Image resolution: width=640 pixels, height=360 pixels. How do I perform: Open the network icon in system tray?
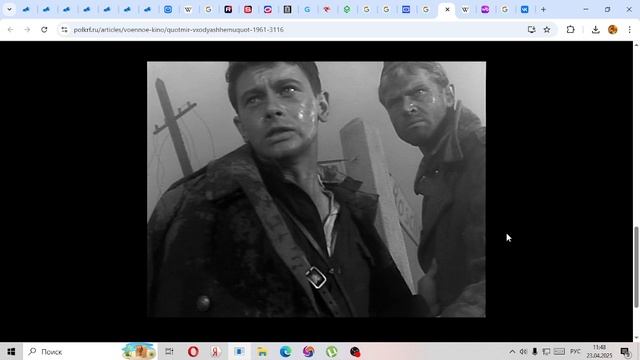[x=546, y=351]
